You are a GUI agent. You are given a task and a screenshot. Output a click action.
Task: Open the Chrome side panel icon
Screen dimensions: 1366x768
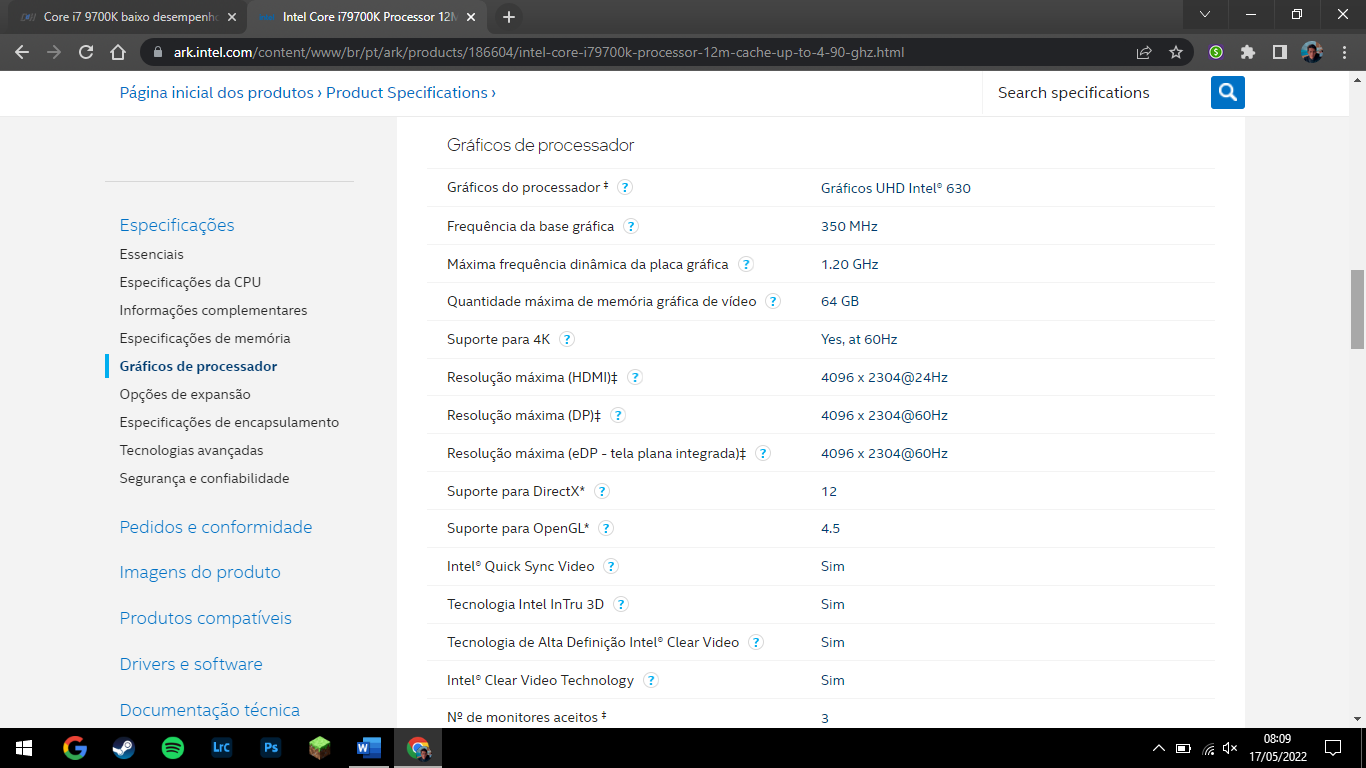[1280, 52]
